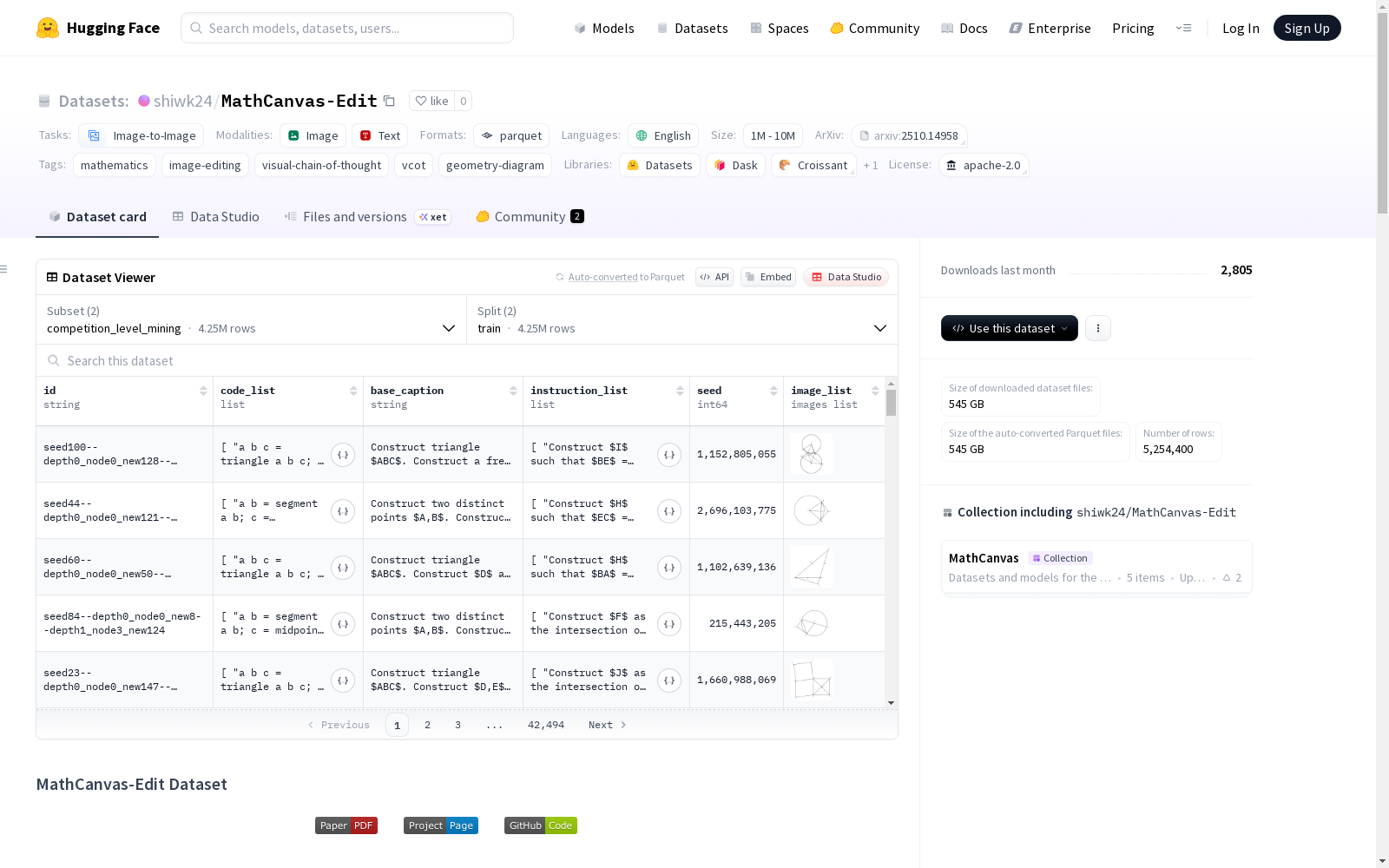This screenshot has height=868, width=1389.
Task: Open Docs in the top navigation
Action: tap(964, 28)
